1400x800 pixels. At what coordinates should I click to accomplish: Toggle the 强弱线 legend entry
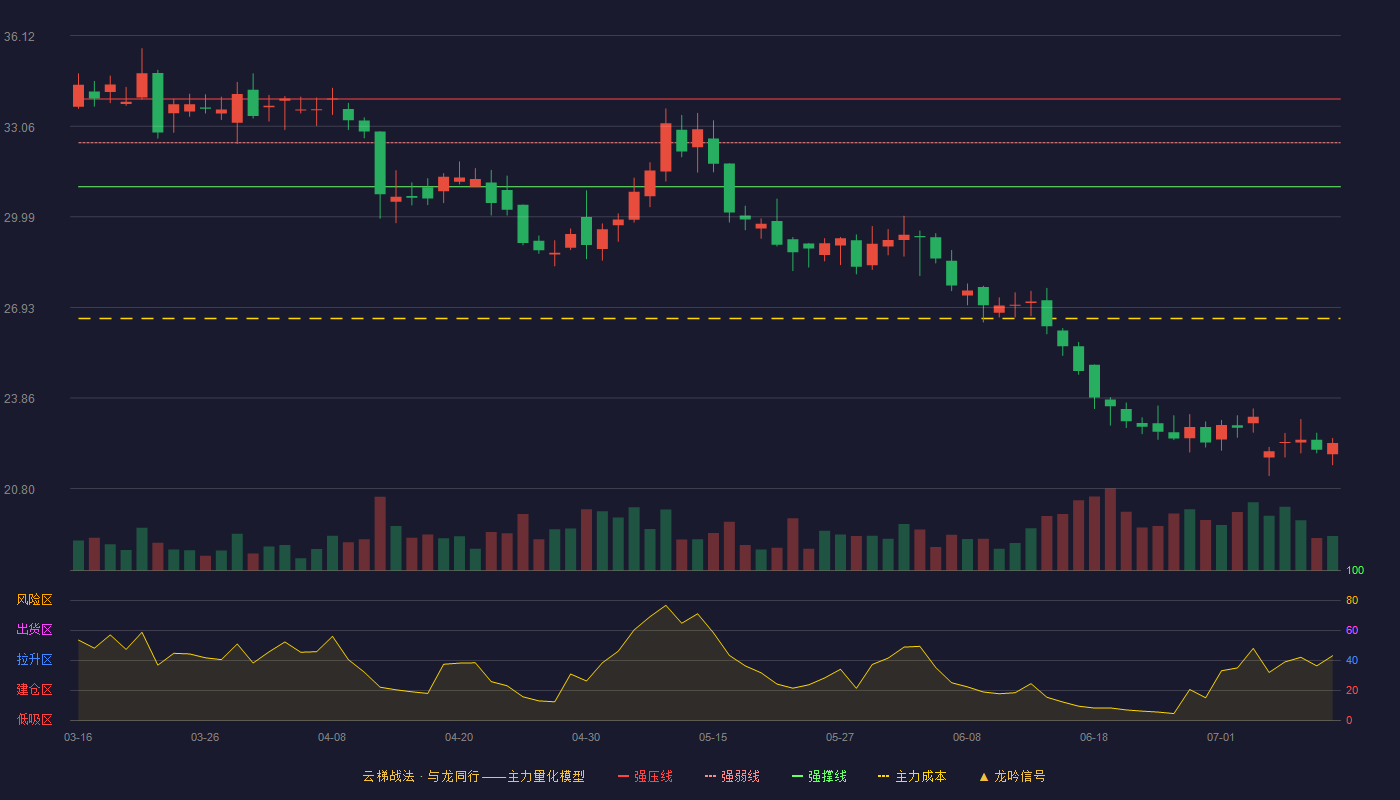(732, 776)
